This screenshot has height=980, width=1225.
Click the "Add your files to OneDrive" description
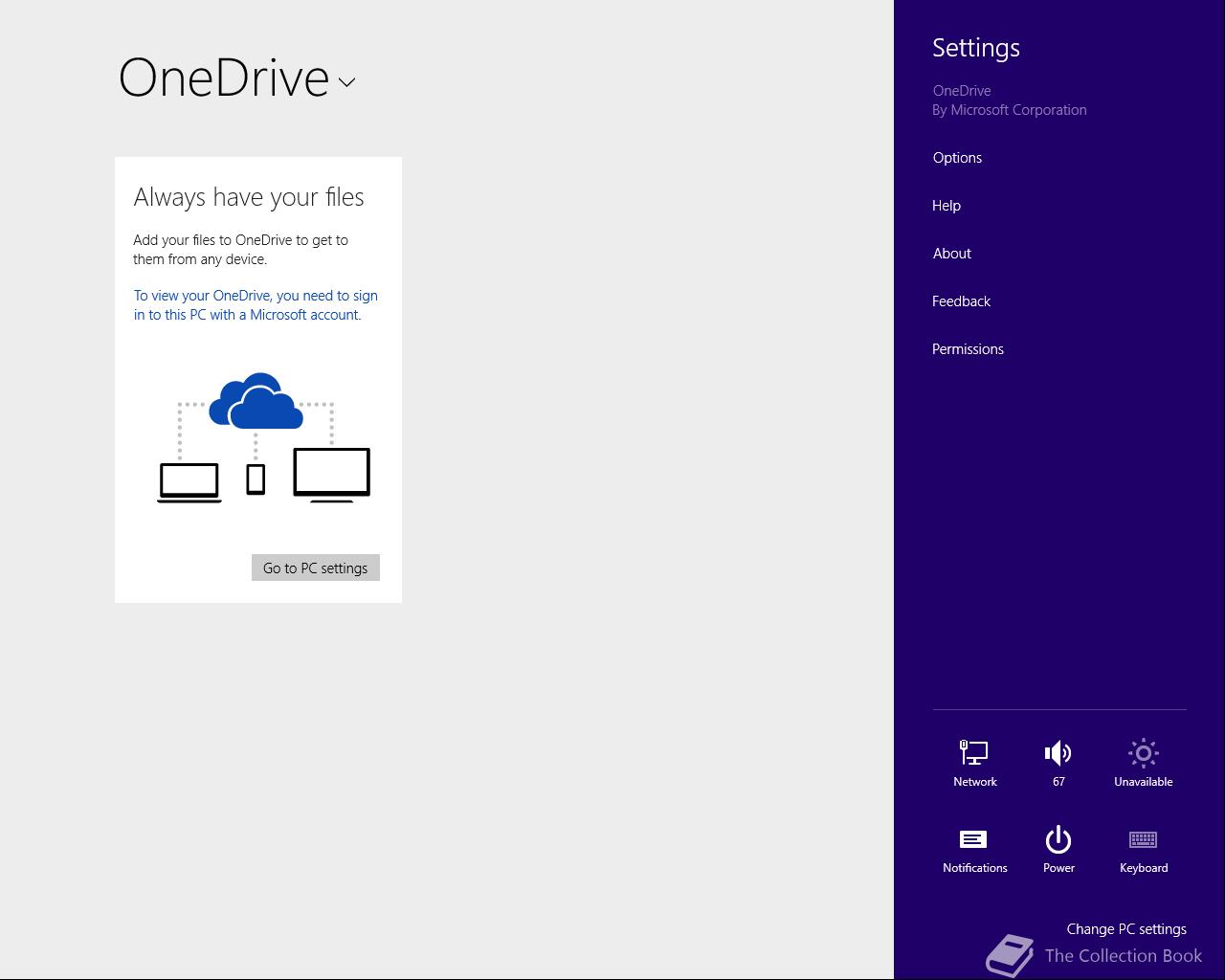click(241, 250)
